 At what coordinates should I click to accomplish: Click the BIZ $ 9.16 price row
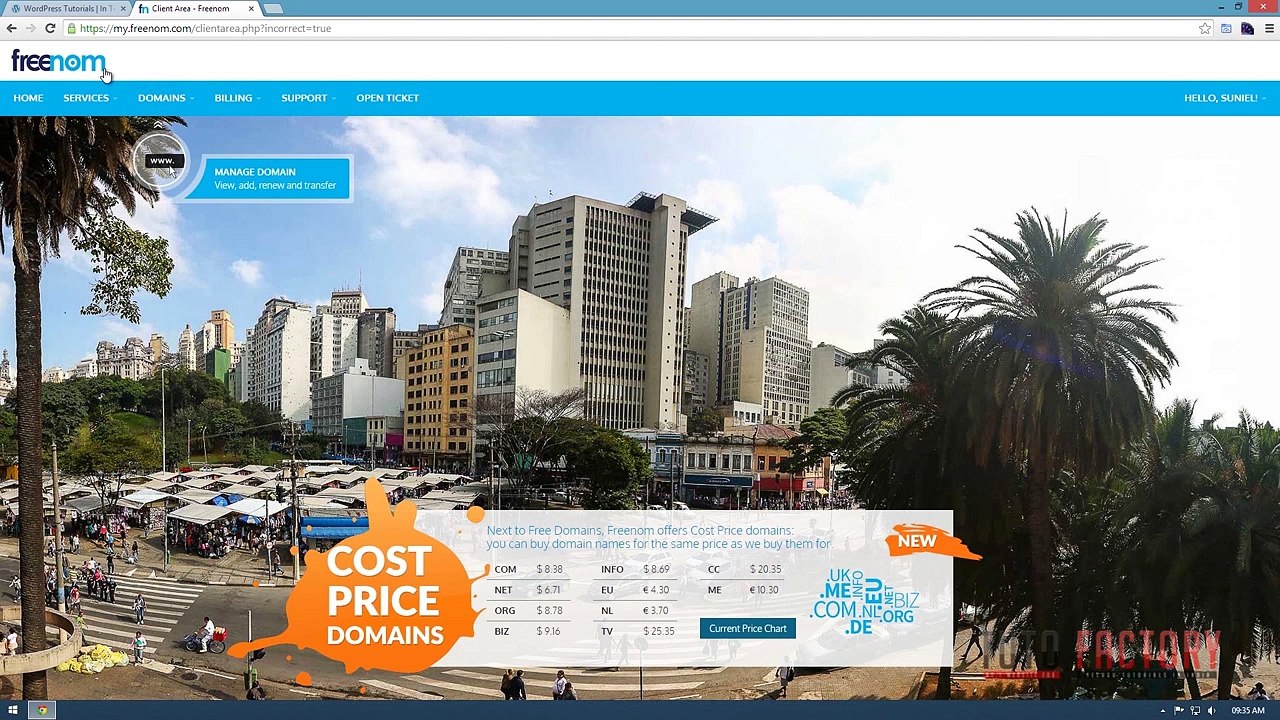(x=530, y=631)
